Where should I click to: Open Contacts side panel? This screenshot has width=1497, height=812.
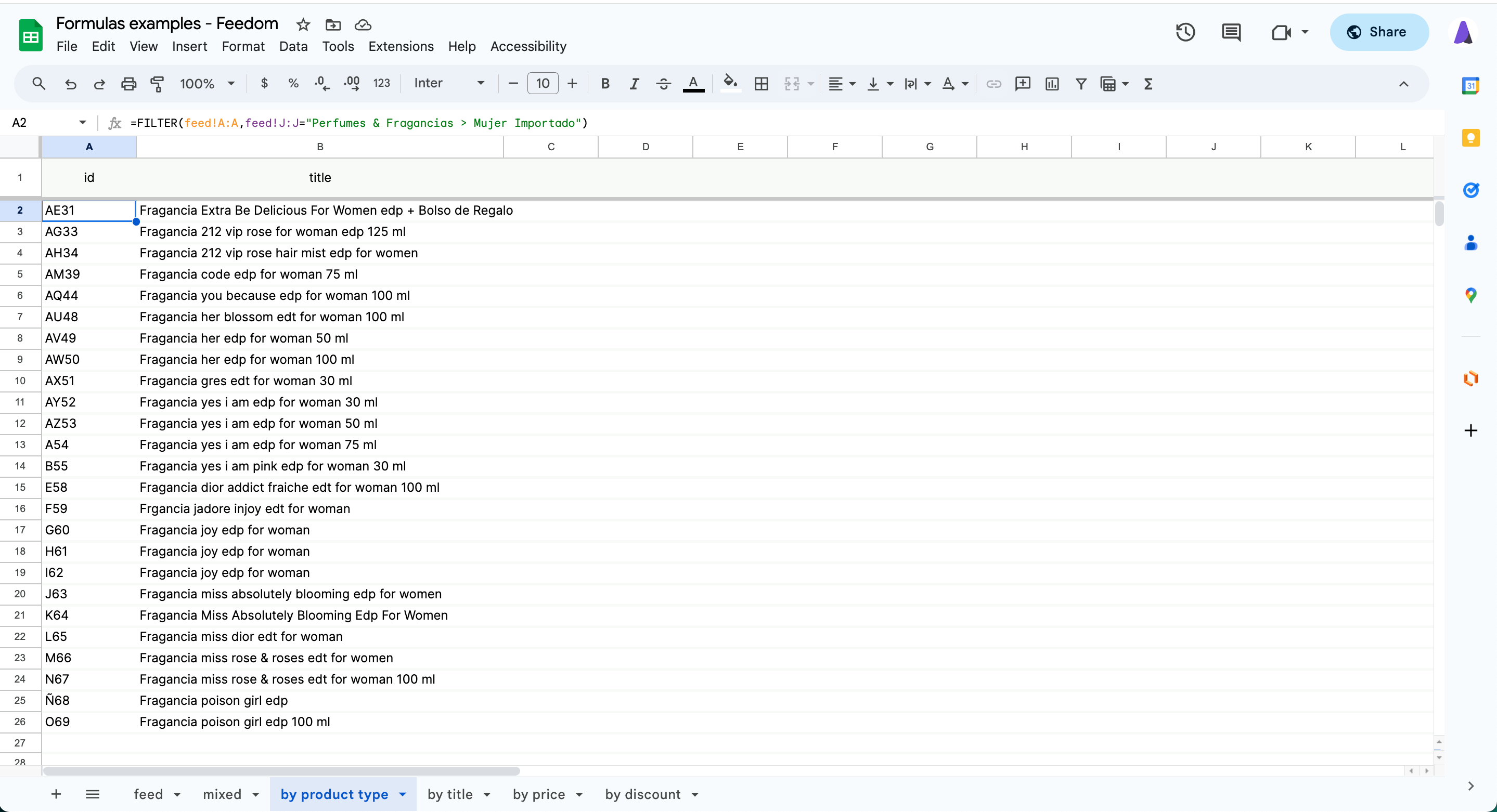[x=1471, y=242]
